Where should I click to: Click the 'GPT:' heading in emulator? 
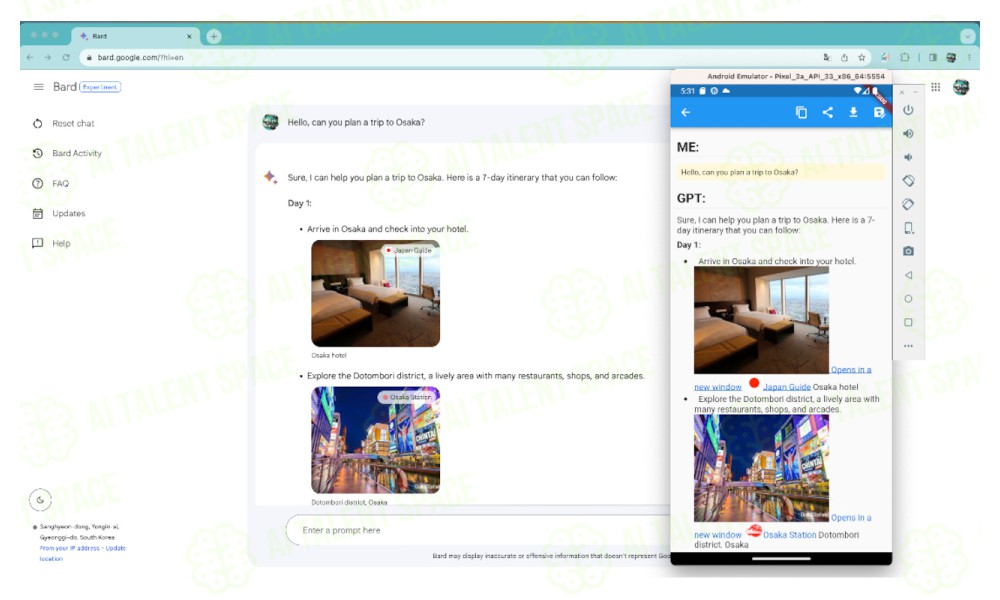click(x=691, y=198)
